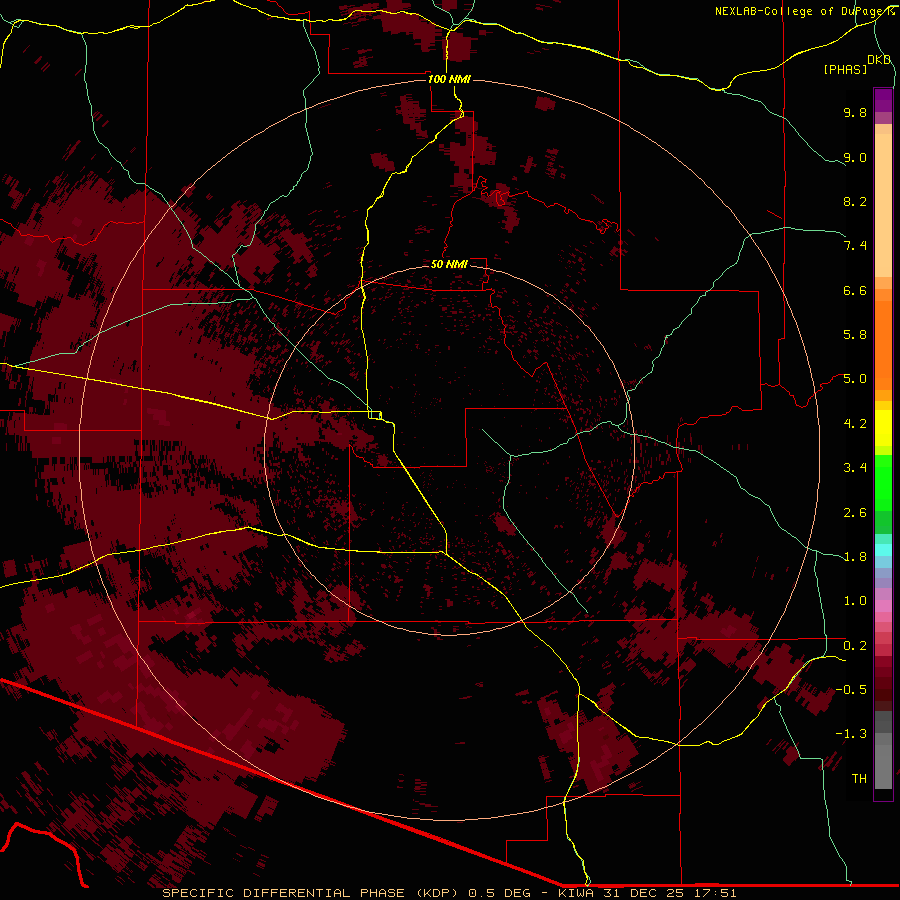Click the [PHAS] scale label
Screen dimensions: 900x900
tap(845, 69)
